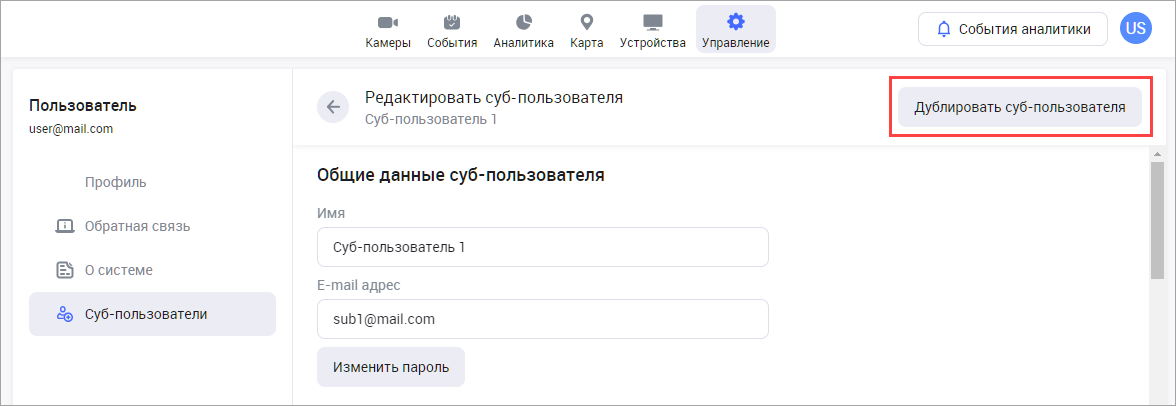The height and width of the screenshot is (406, 1176).
Task: Select the Управление gear section
Action: pos(735,30)
